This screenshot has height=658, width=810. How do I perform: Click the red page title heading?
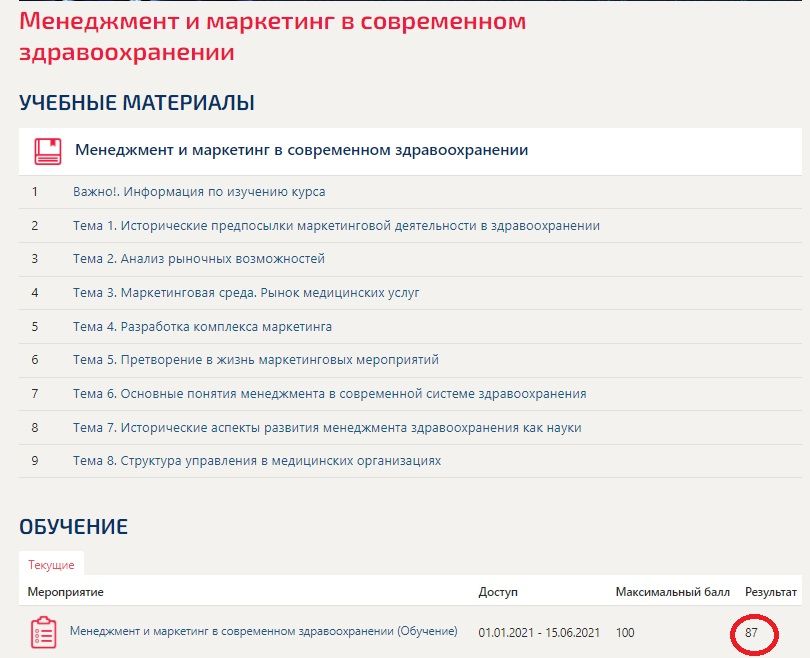272,37
